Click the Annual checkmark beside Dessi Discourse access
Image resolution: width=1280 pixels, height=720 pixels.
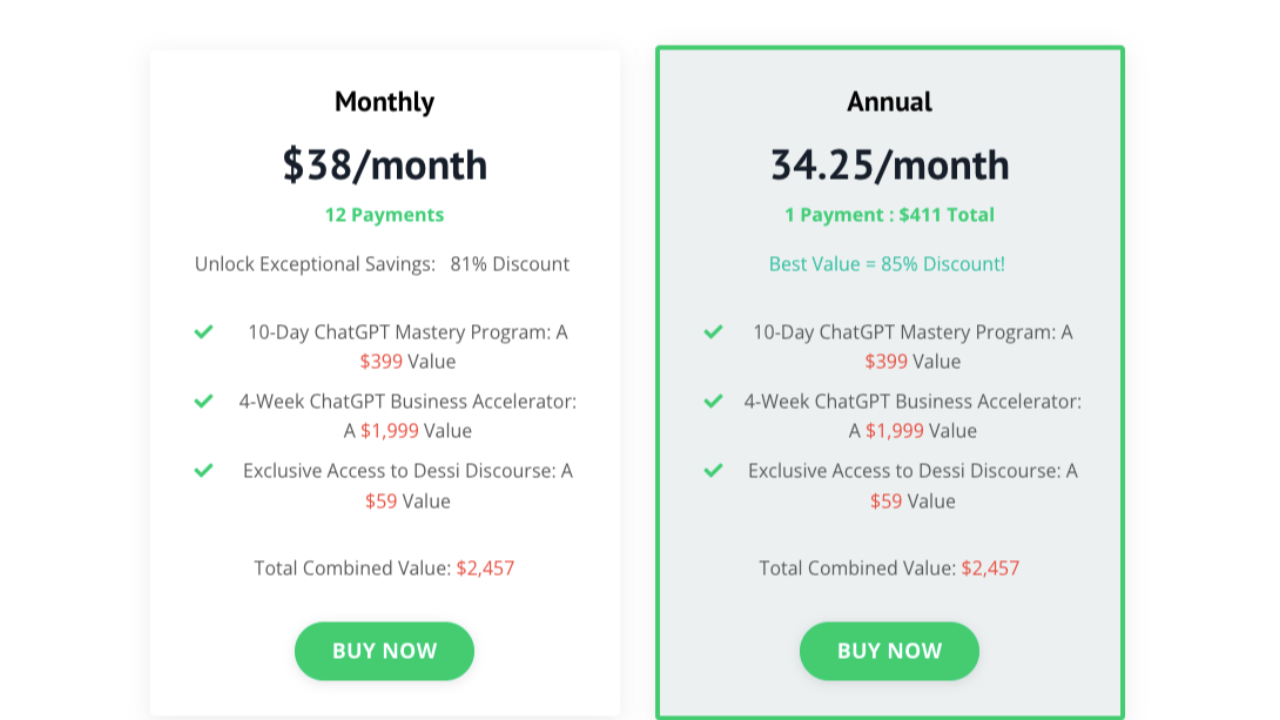(x=713, y=470)
